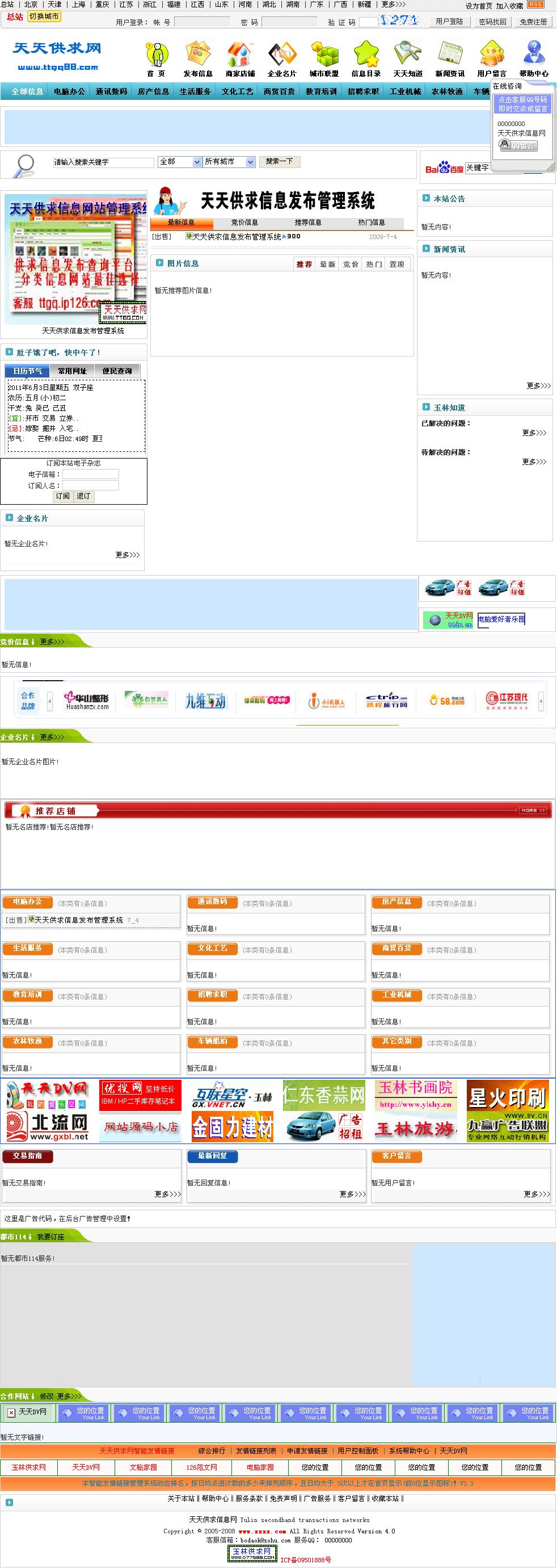Click the 商家店铺 shop house icon
This screenshot has height=1568, width=557.
pos(240,54)
